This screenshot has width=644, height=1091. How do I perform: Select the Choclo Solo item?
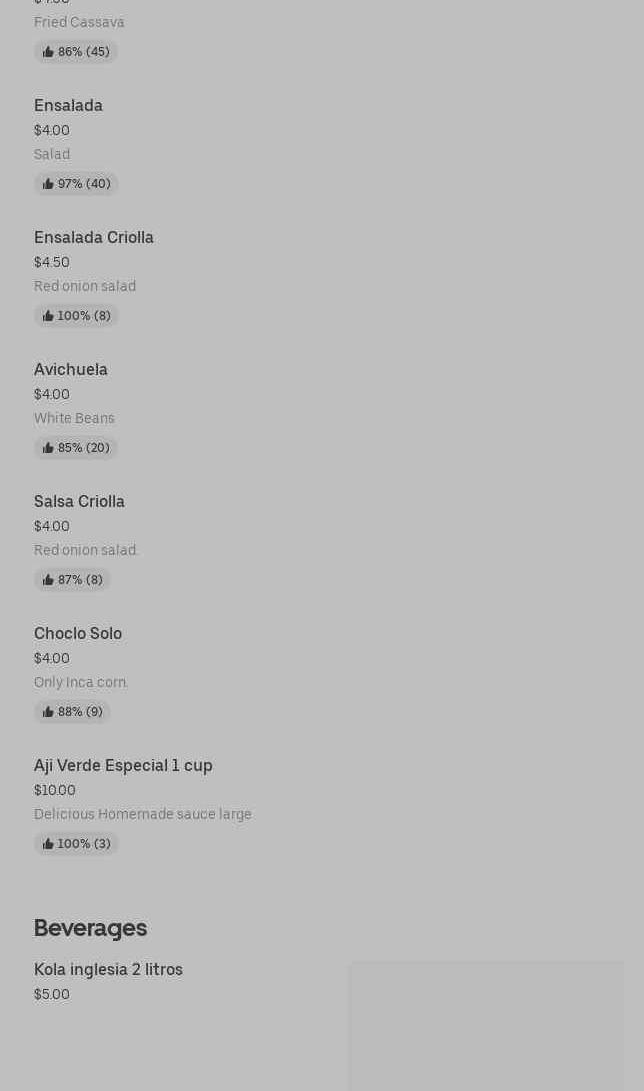[78, 634]
